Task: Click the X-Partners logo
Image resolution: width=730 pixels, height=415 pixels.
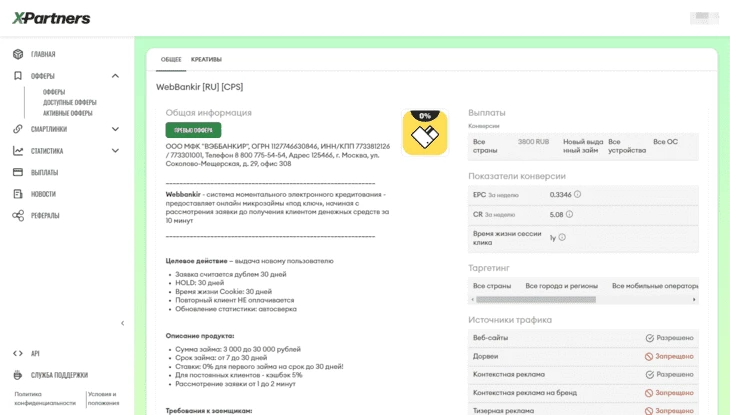Action: click(x=51, y=18)
